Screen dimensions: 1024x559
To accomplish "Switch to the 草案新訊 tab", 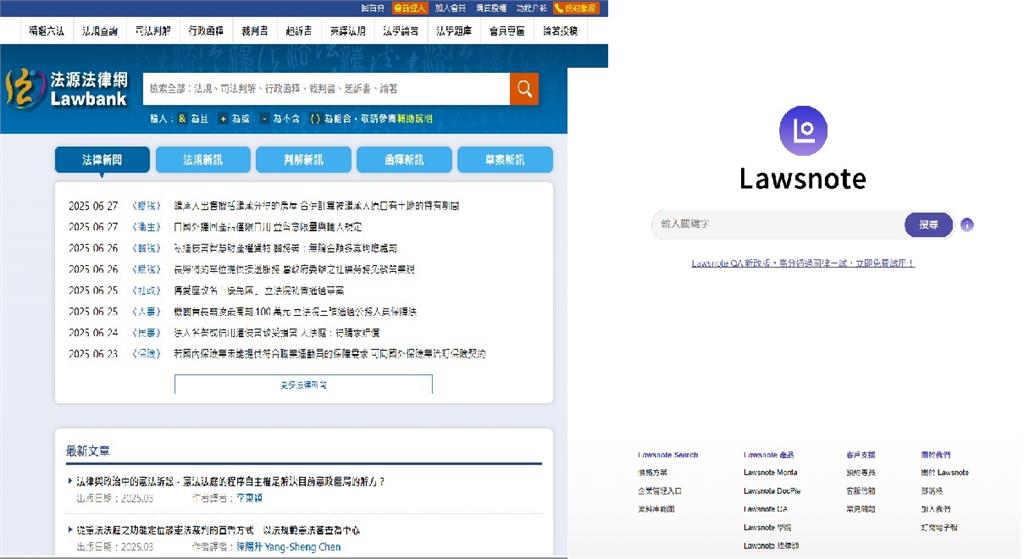I will pyautogui.click(x=505, y=159).
